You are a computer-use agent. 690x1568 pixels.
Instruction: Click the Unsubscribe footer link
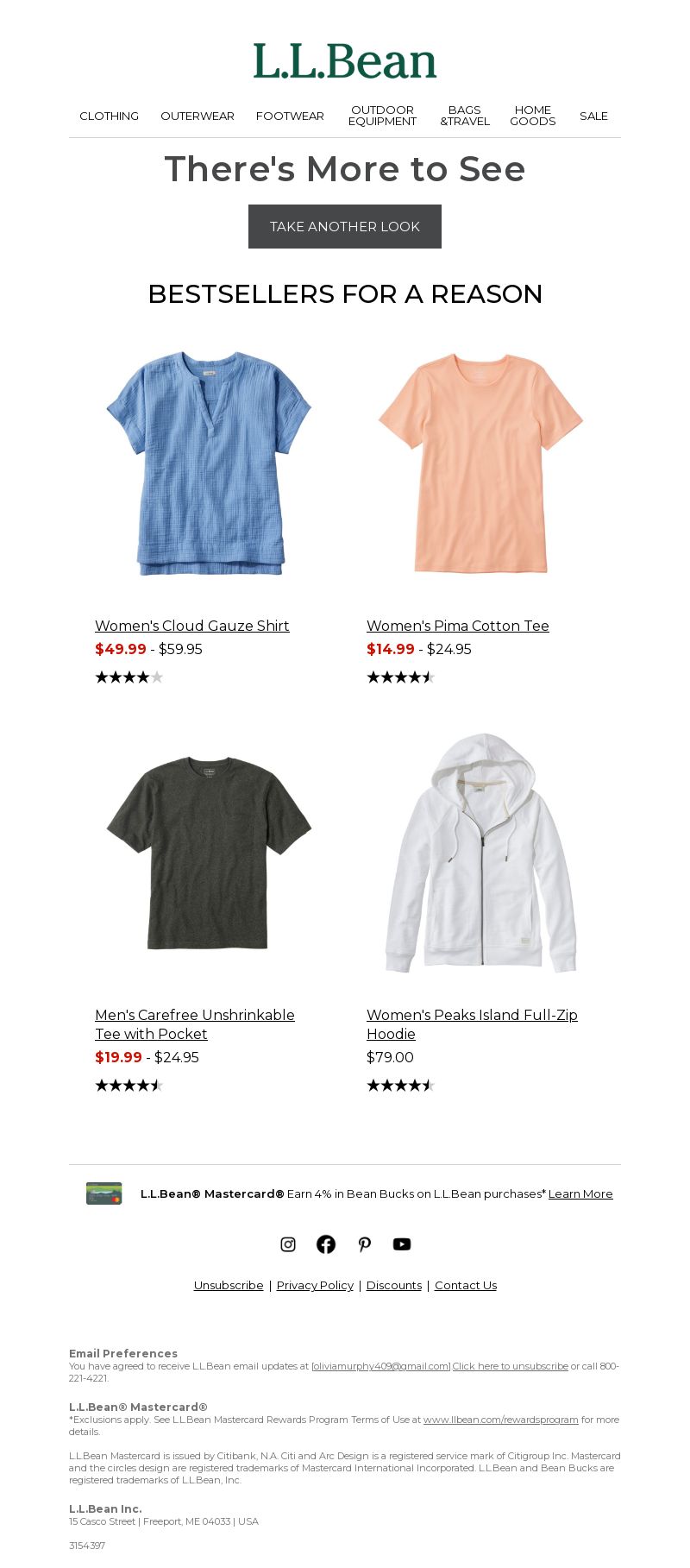click(229, 1285)
